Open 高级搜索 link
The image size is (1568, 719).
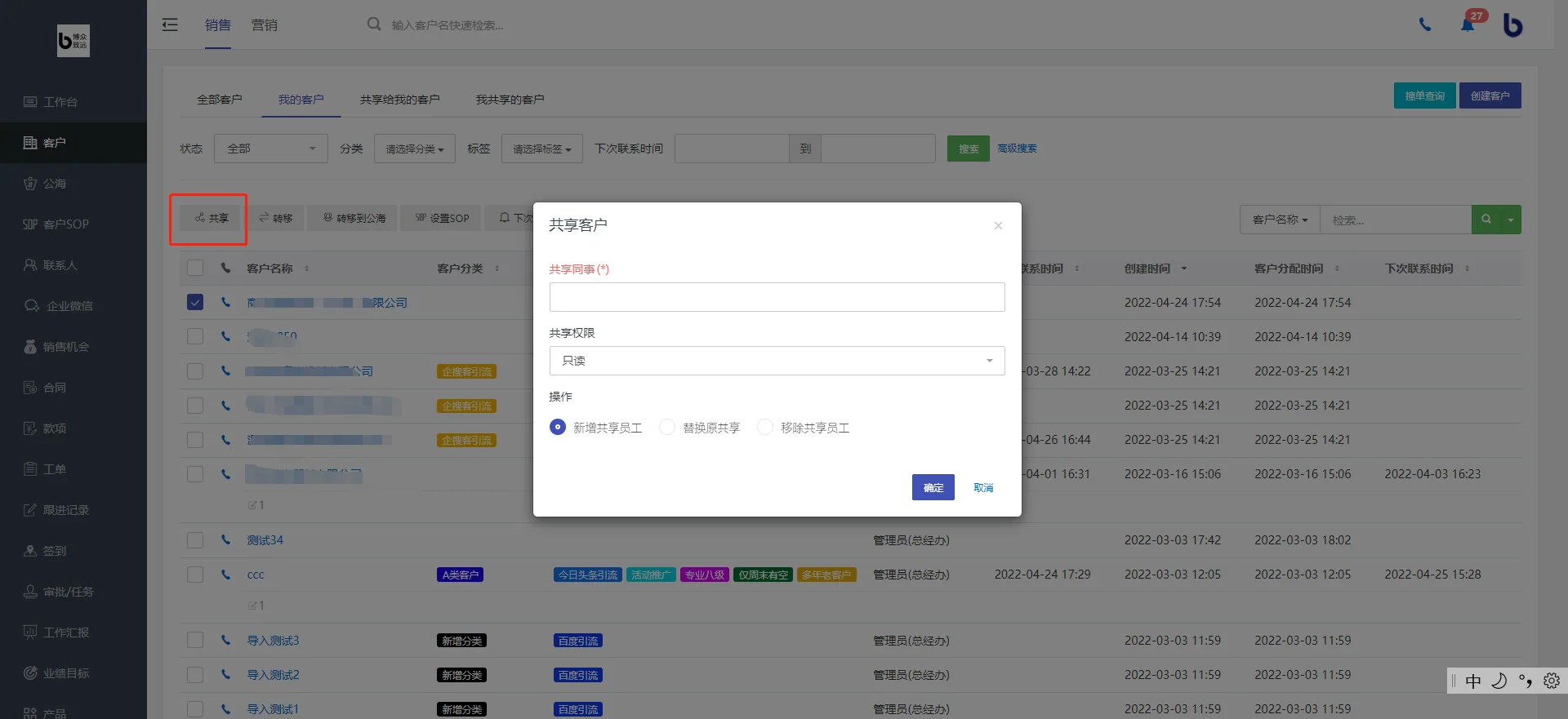pyautogui.click(x=1017, y=149)
